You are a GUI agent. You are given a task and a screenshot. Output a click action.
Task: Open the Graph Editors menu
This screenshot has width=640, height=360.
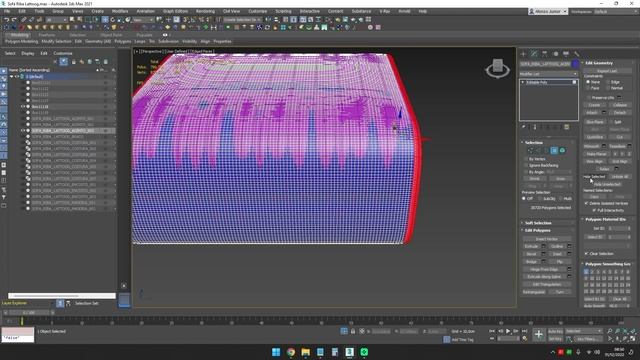(175, 11)
